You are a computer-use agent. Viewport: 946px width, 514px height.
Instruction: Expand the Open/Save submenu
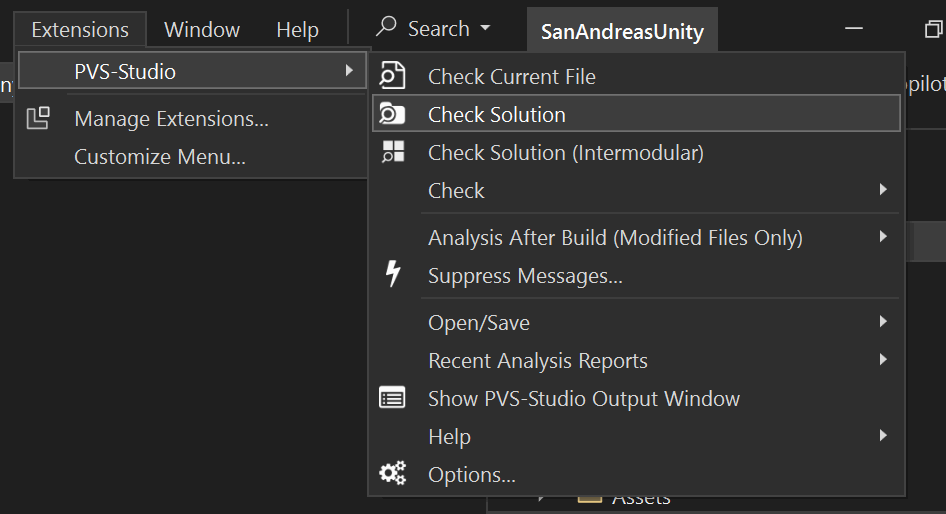point(883,322)
